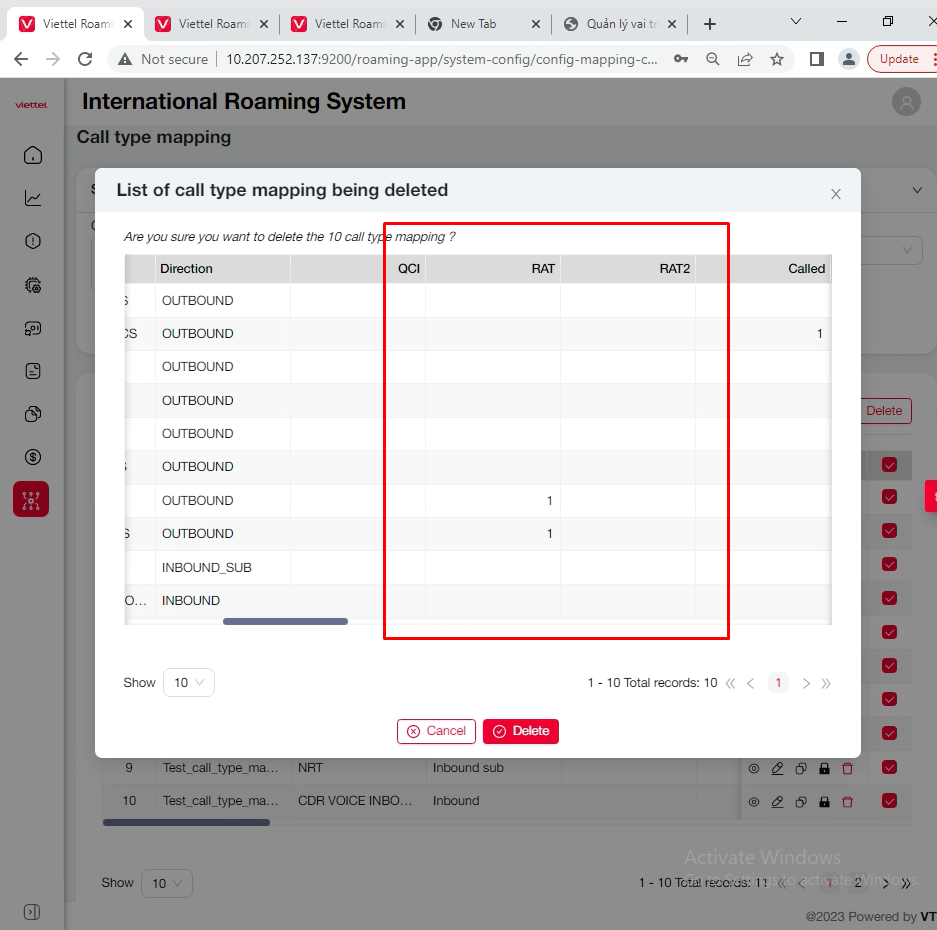Click the red trash icon for row 10

(x=848, y=801)
